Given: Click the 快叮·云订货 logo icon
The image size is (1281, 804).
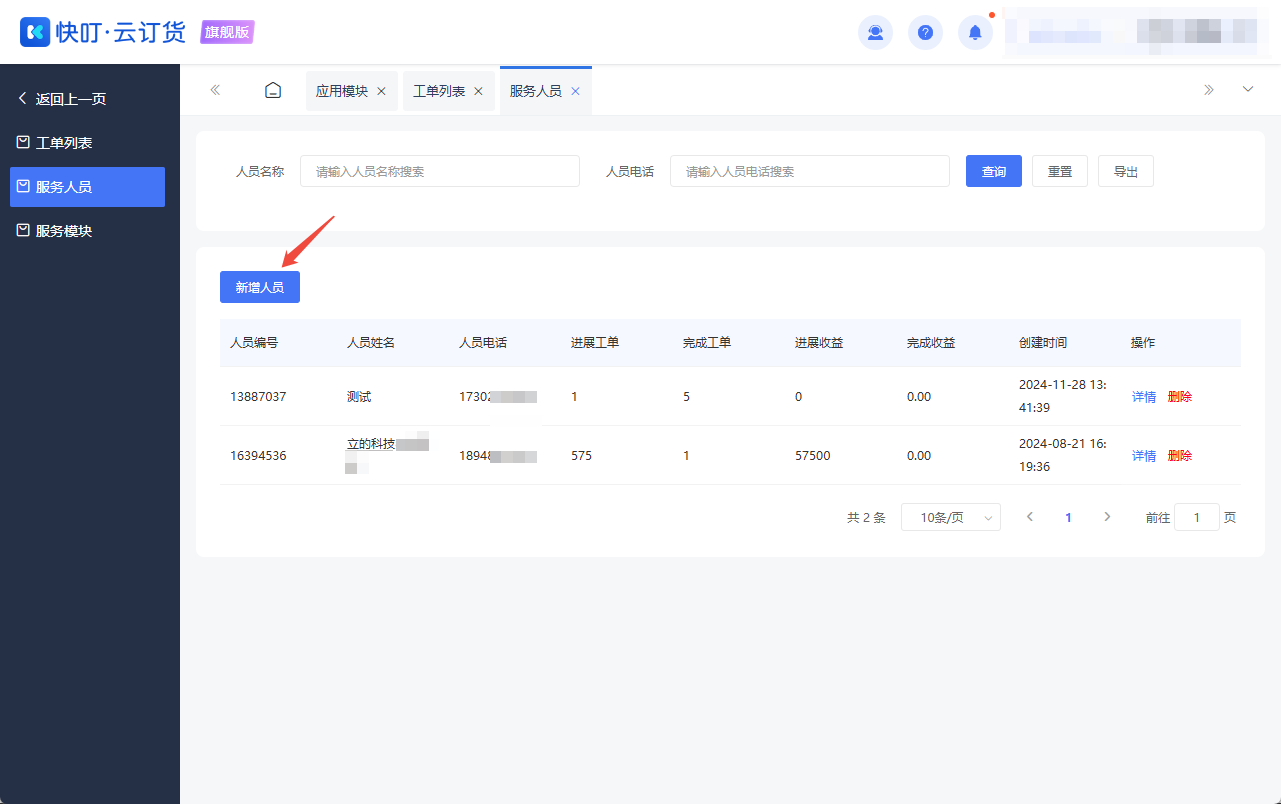Looking at the screenshot, I should tap(35, 32).
